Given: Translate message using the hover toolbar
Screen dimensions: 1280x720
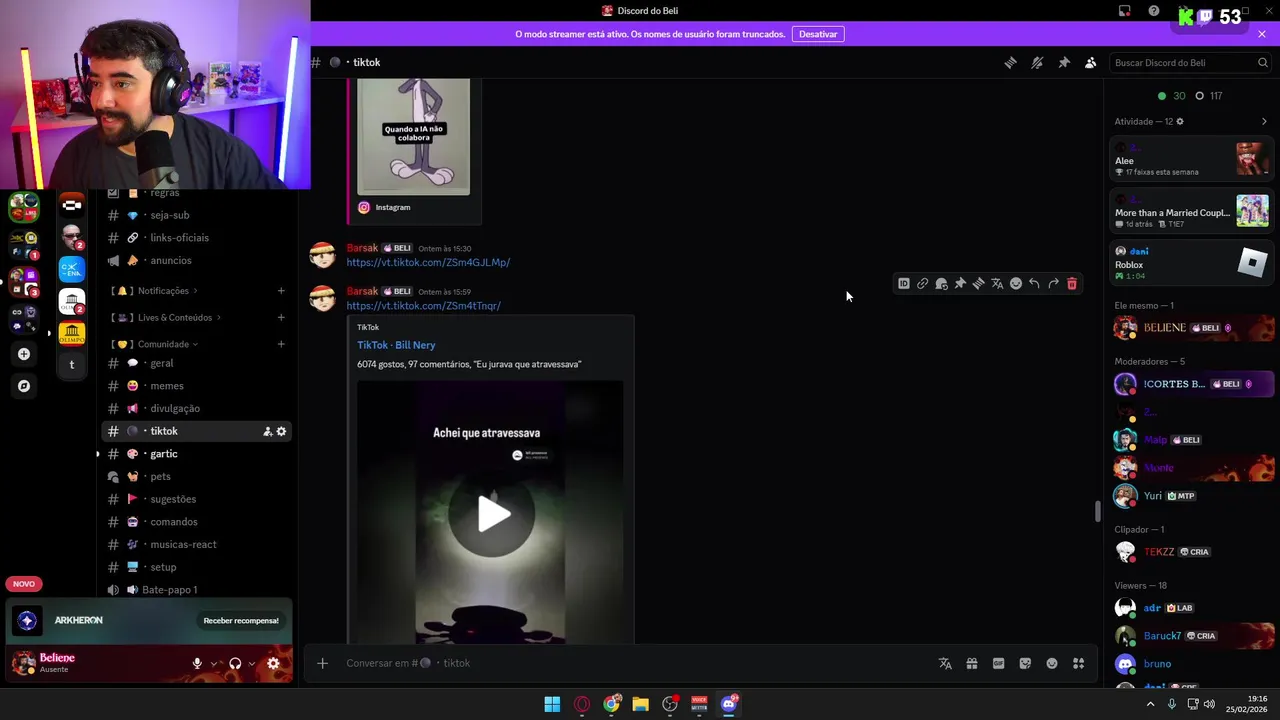Looking at the screenshot, I should click(997, 284).
